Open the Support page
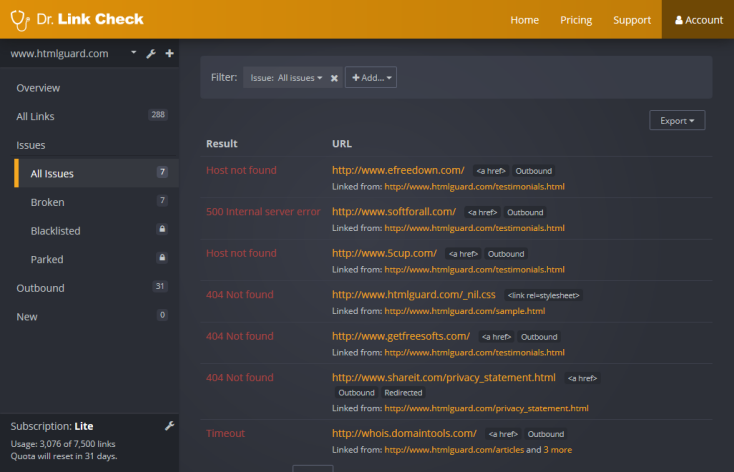Image resolution: width=734 pixels, height=472 pixels. click(x=632, y=20)
